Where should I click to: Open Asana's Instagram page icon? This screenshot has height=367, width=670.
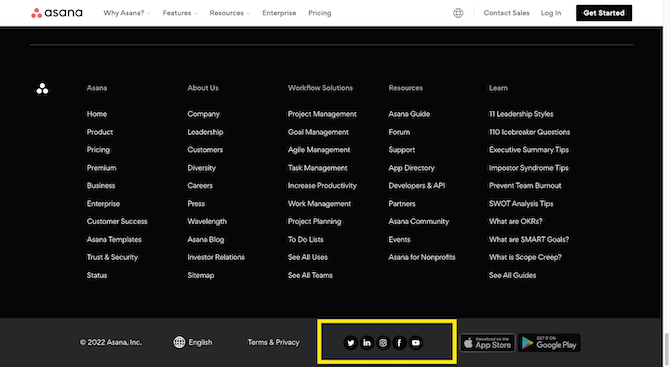[x=383, y=343]
